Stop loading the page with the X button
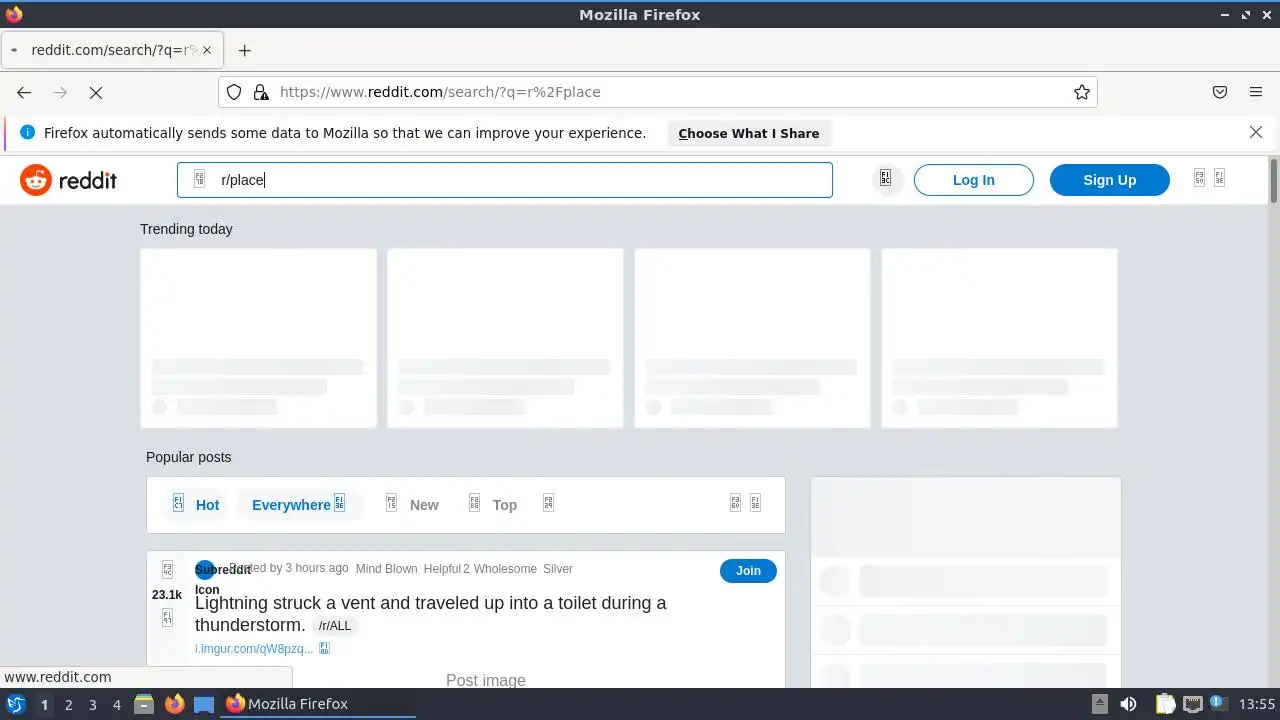 (x=96, y=92)
